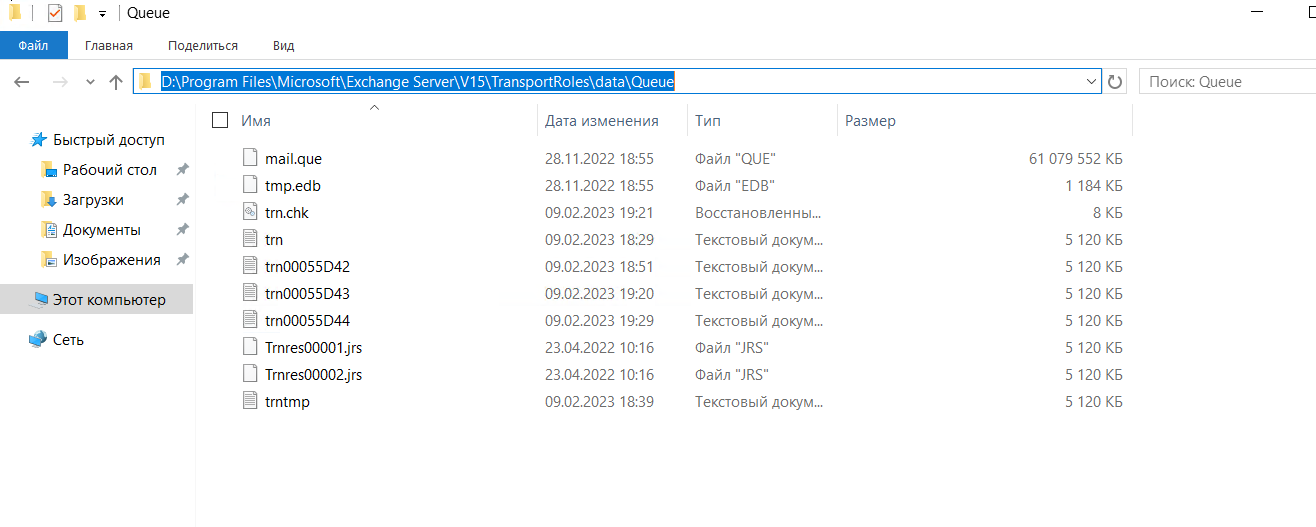Viewport: 1316px width, 527px height.
Task: Click the Поиск: Queue search field
Action: [1225, 82]
